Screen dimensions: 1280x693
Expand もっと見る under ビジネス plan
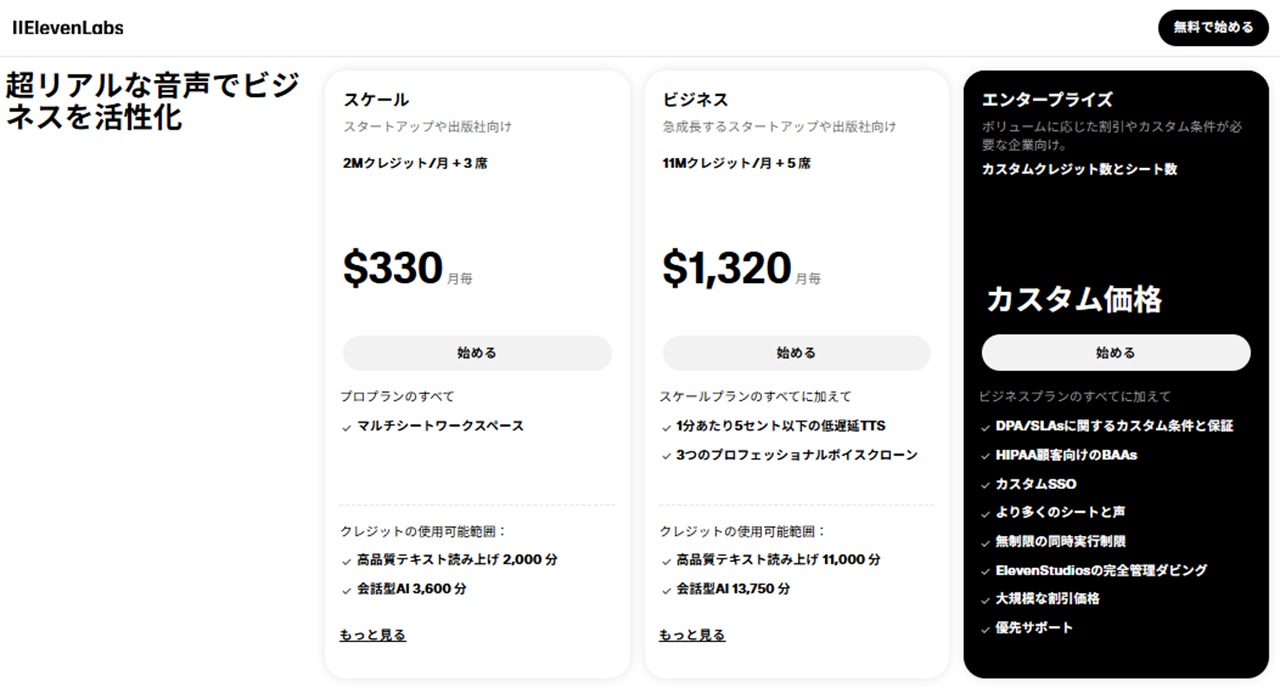click(692, 635)
